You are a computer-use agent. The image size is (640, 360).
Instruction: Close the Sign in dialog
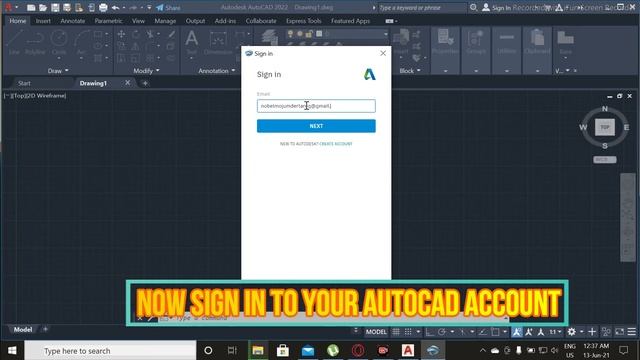click(383, 53)
